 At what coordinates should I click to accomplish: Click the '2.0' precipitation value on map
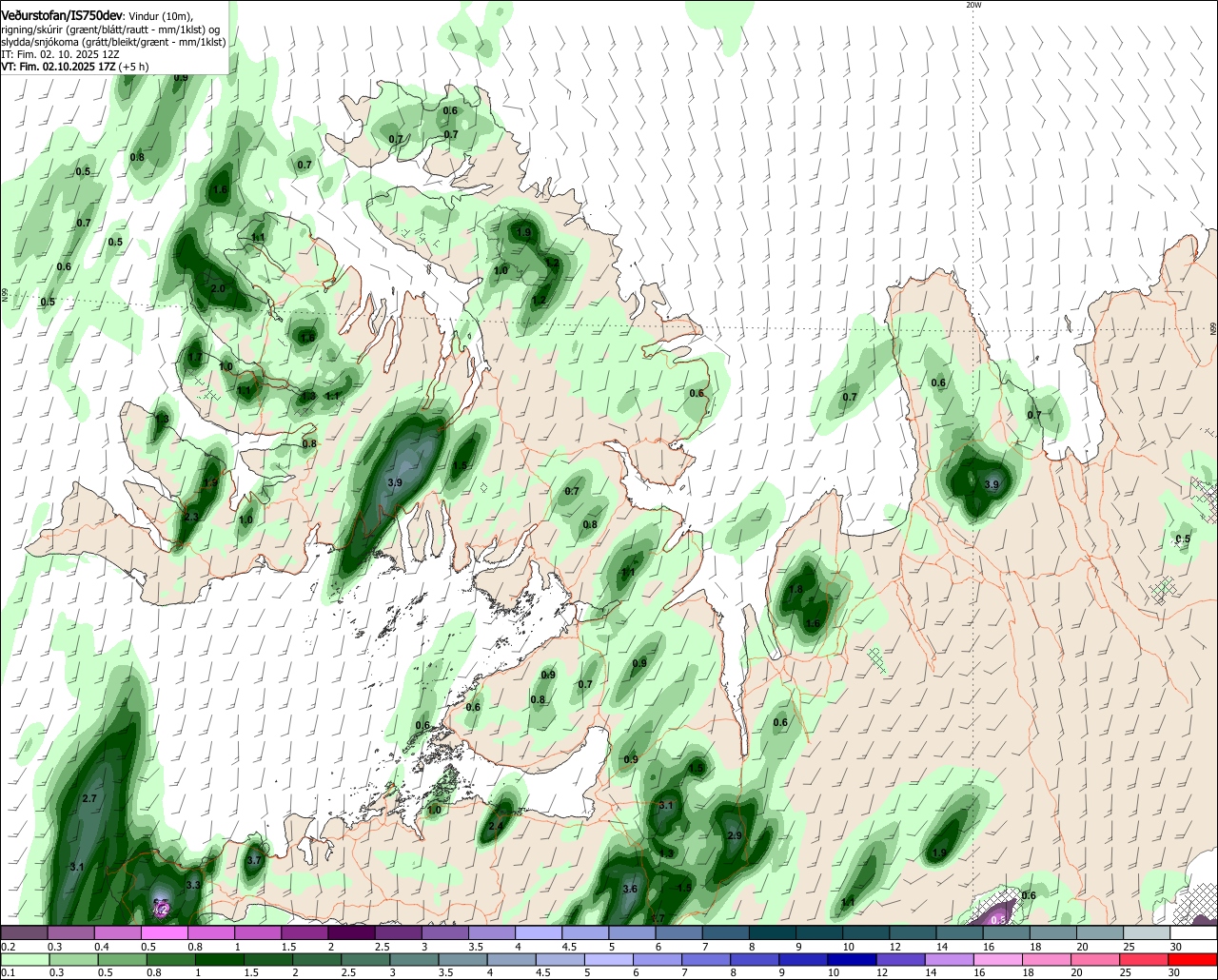[x=218, y=288]
